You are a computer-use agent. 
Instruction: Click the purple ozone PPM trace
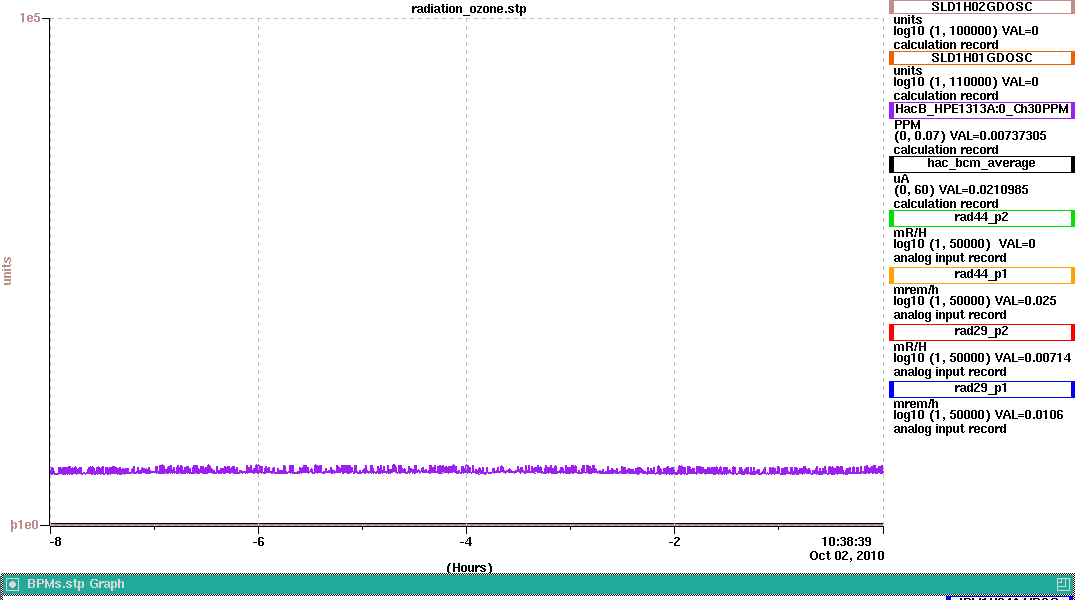pos(466,470)
